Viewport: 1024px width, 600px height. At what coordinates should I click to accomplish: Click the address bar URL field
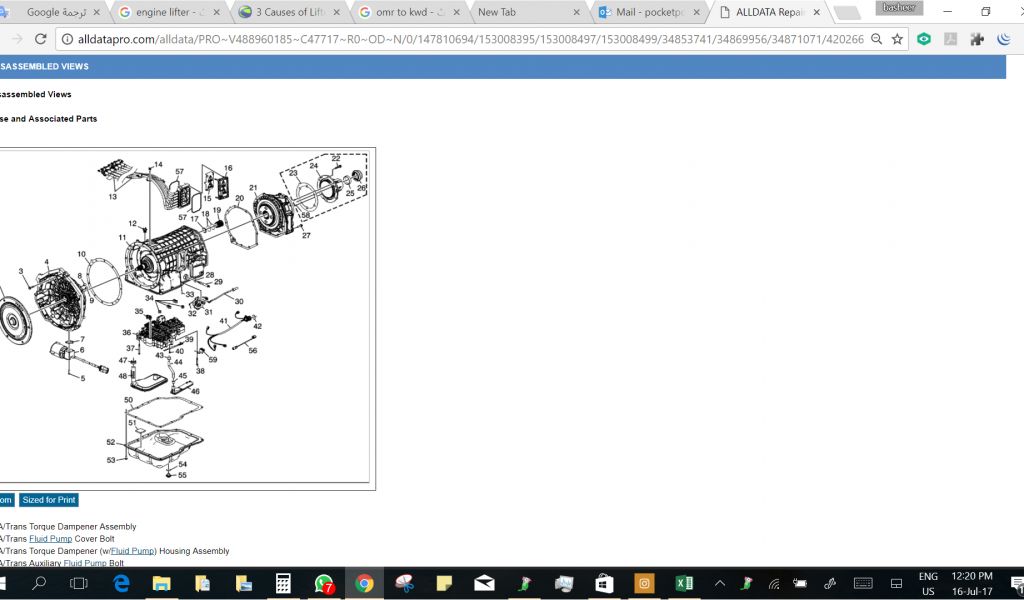click(x=460, y=39)
